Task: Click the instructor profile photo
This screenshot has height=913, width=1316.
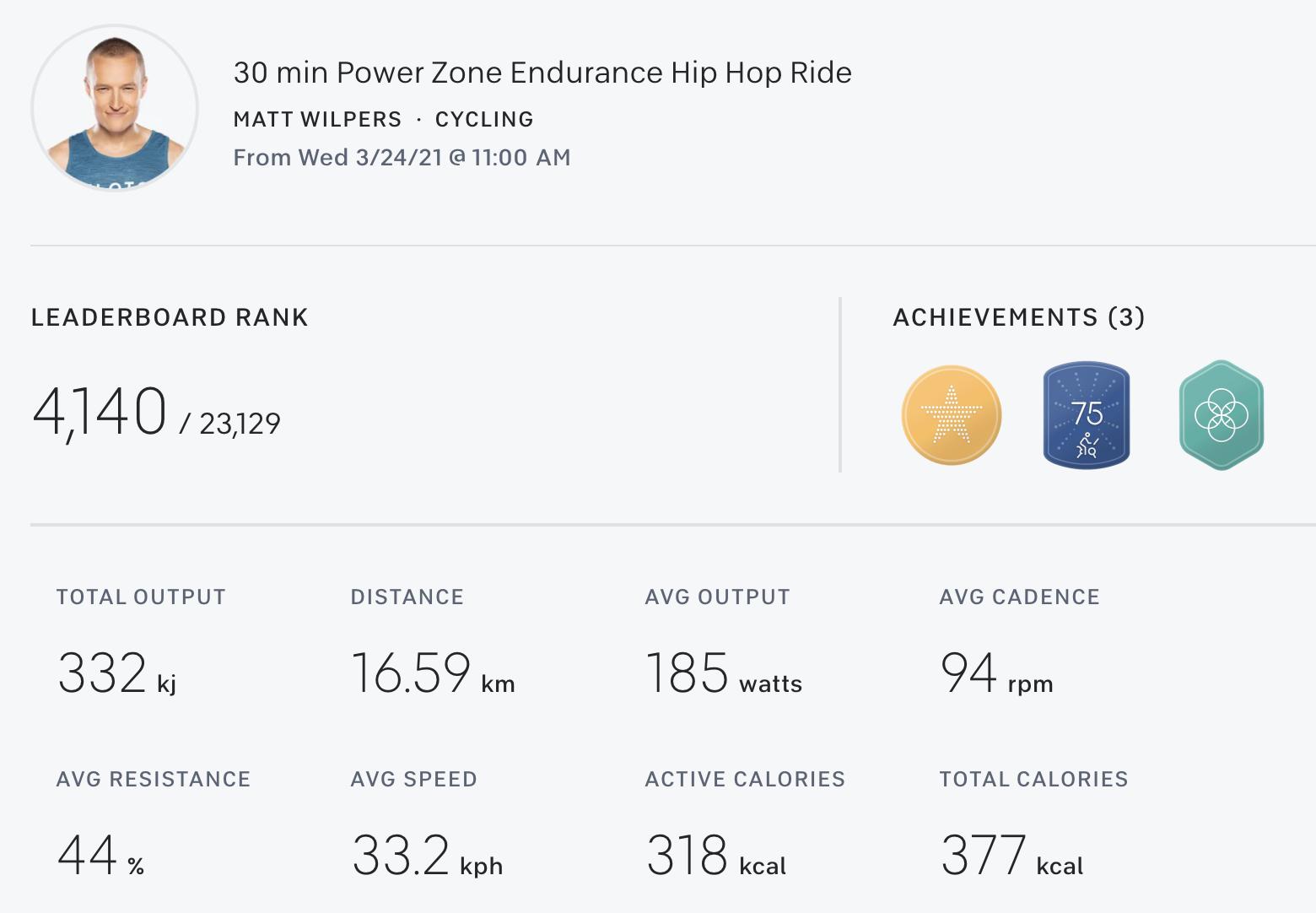Action: point(115,108)
